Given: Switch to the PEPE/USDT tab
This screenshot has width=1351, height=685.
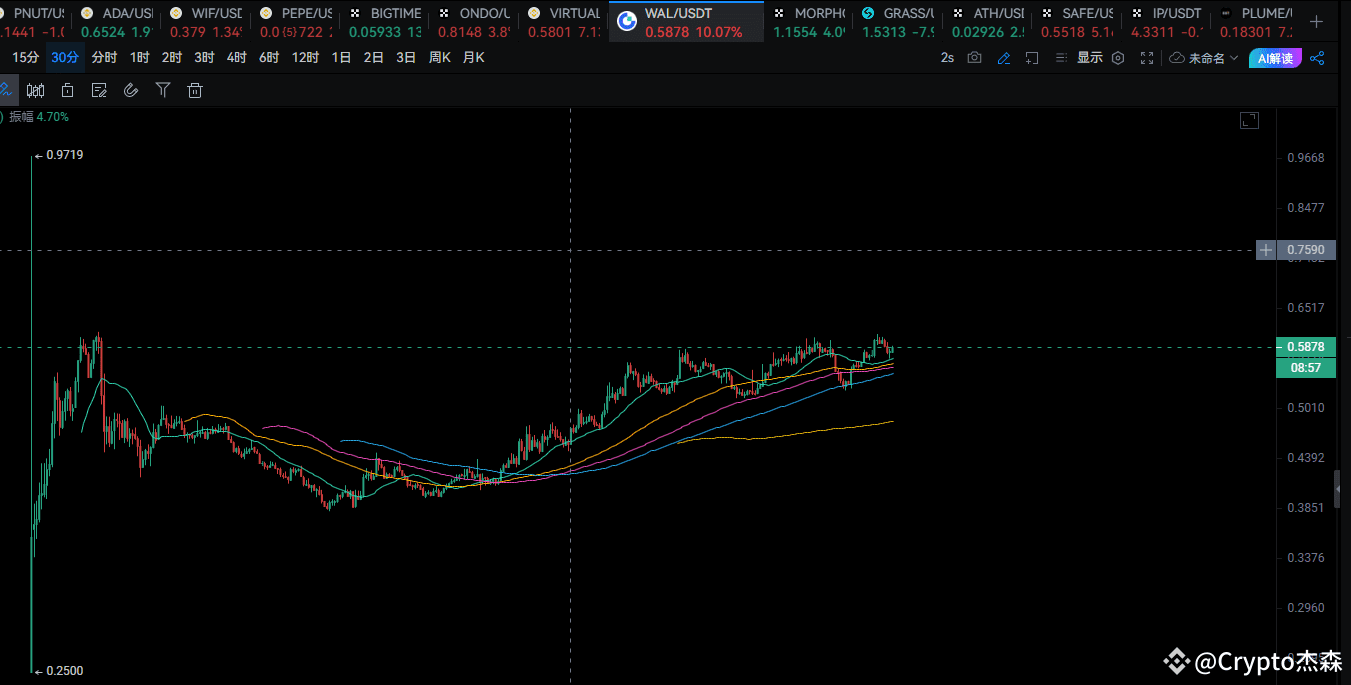Looking at the screenshot, I should coord(295,22).
